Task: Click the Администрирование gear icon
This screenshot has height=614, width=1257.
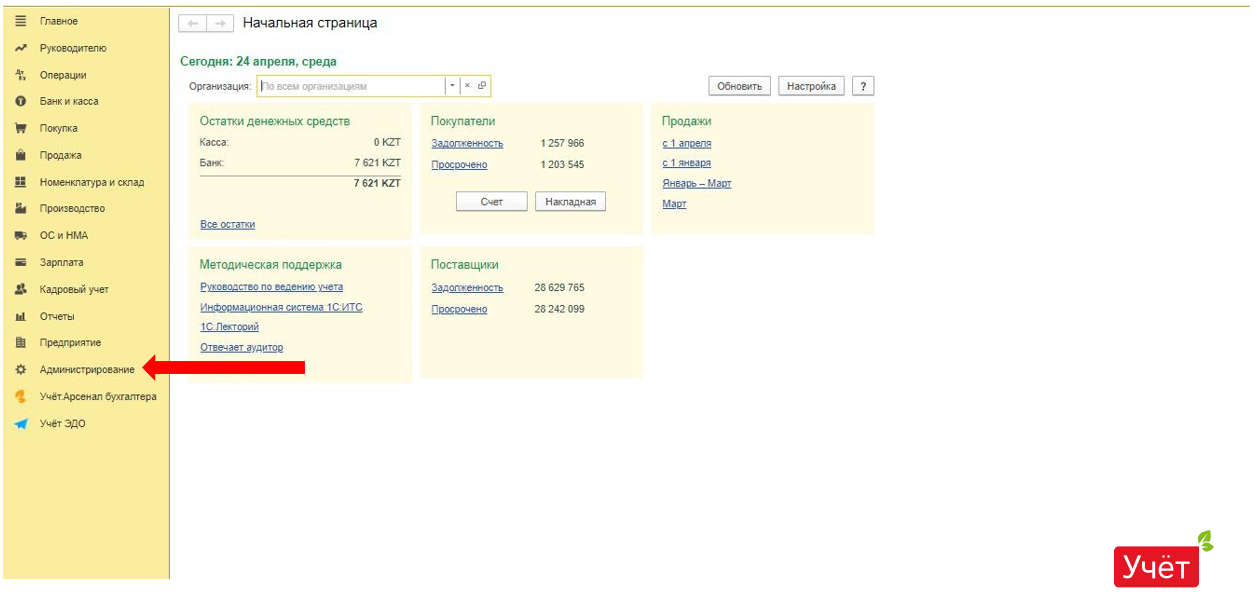Action: click(x=20, y=370)
